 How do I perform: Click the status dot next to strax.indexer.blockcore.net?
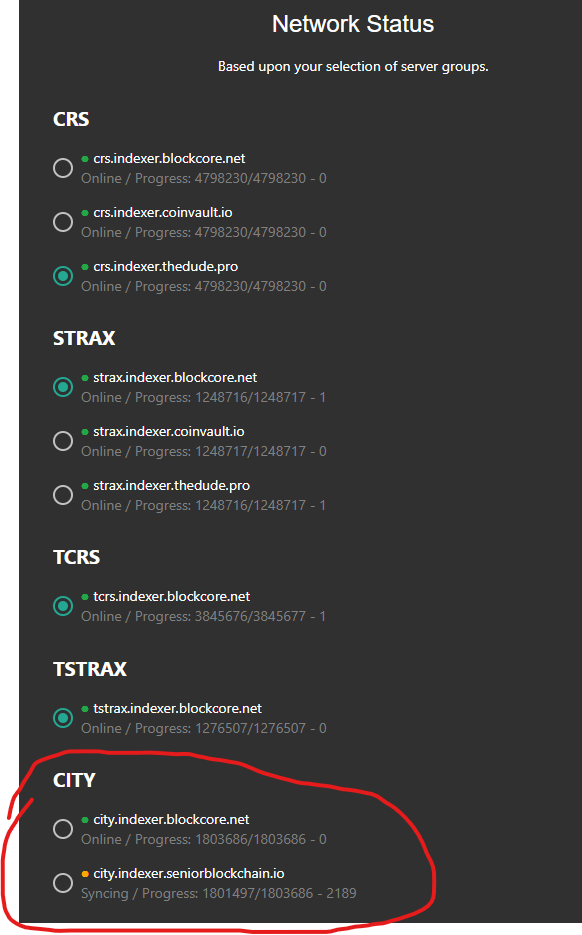click(85, 377)
